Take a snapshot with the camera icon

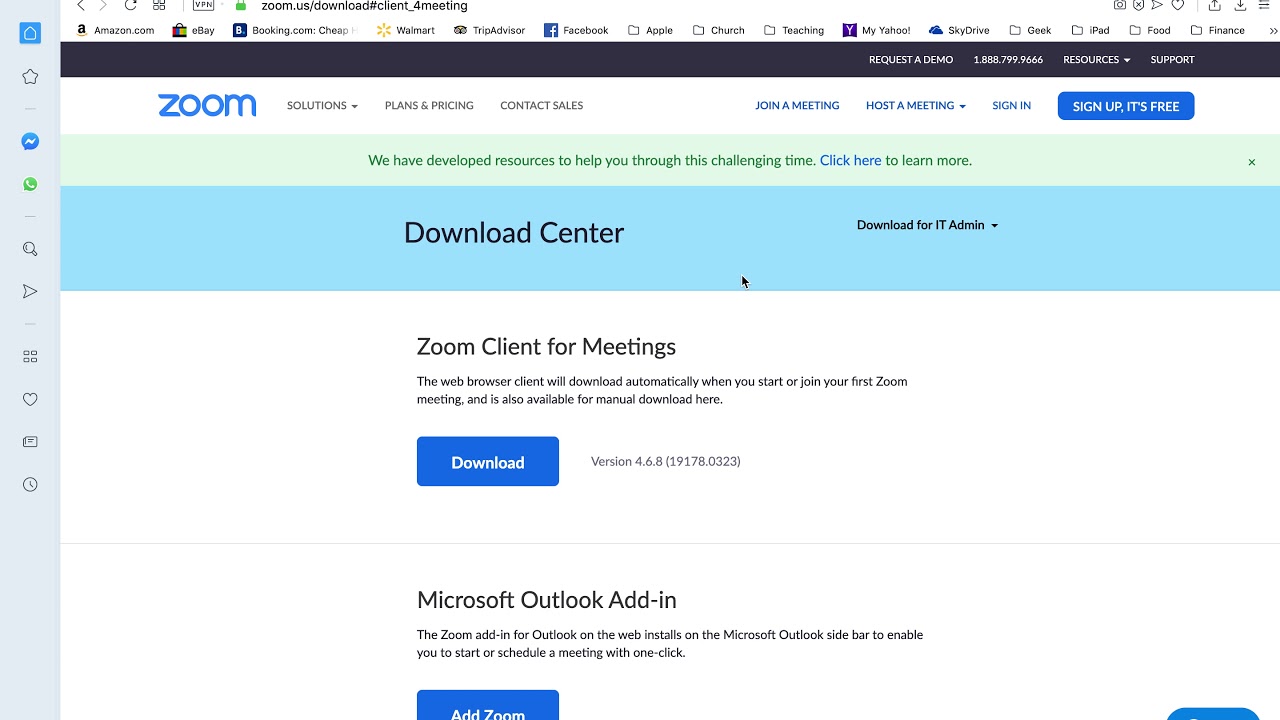(1120, 5)
